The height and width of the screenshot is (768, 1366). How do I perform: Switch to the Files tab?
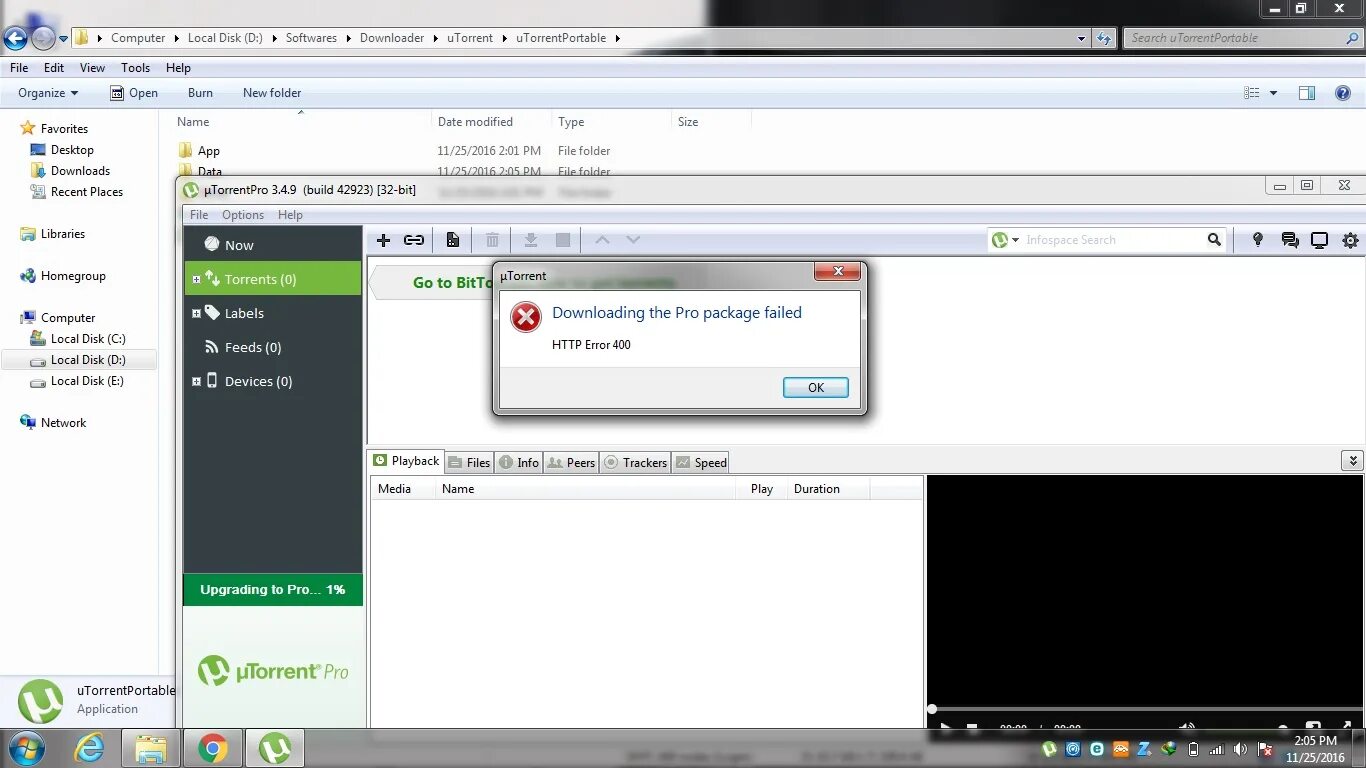click(469, 462)
